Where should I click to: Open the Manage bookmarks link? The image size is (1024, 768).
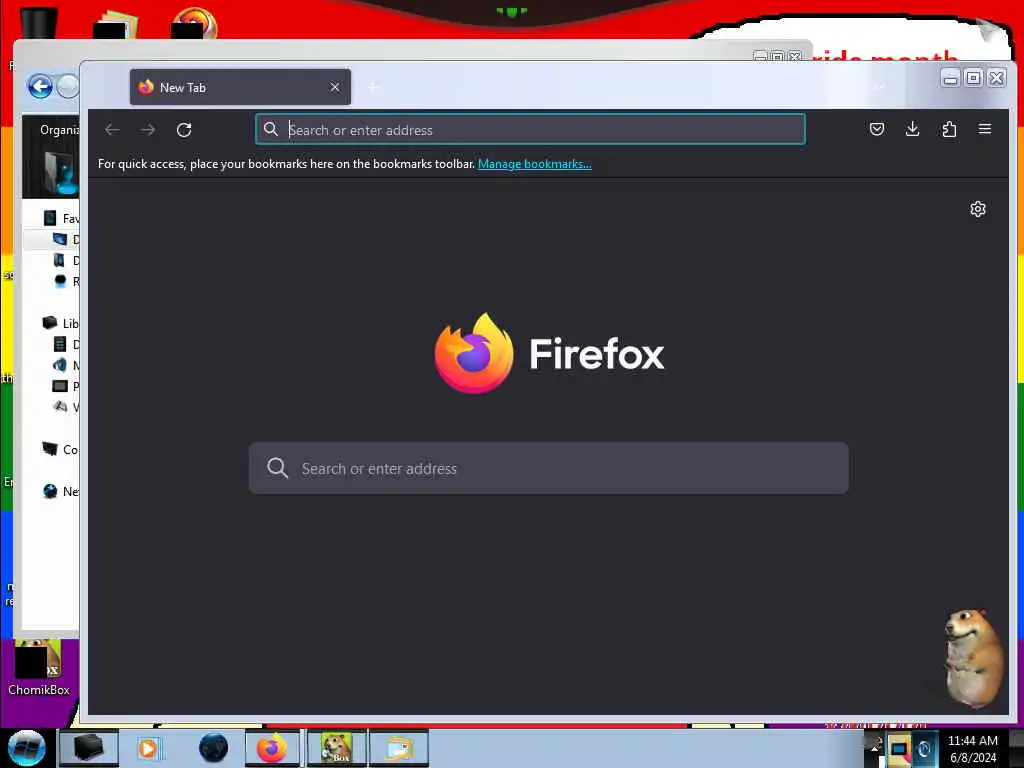[x=535, y=164]
